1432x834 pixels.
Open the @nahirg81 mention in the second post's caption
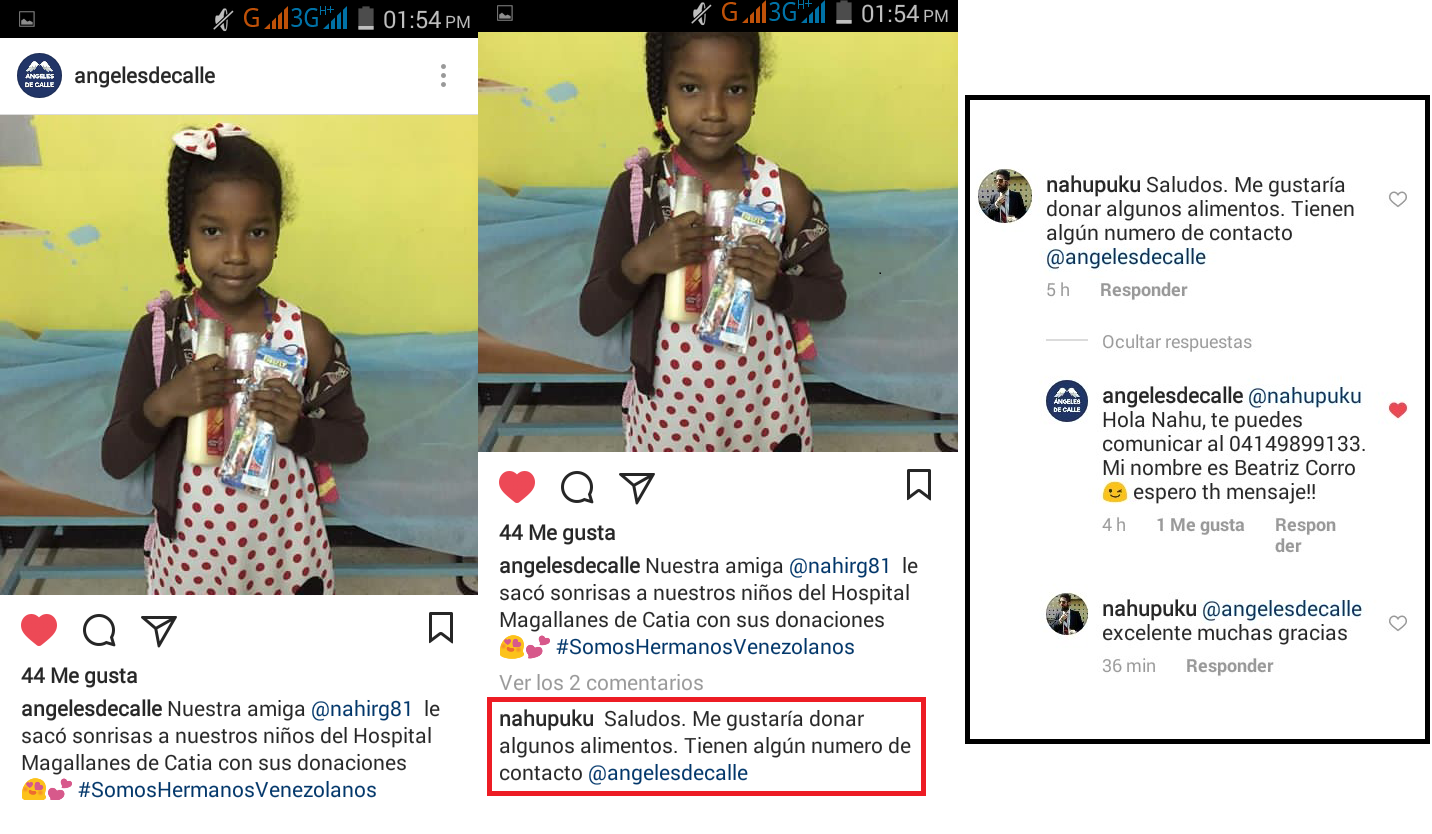tap(840, 566)
